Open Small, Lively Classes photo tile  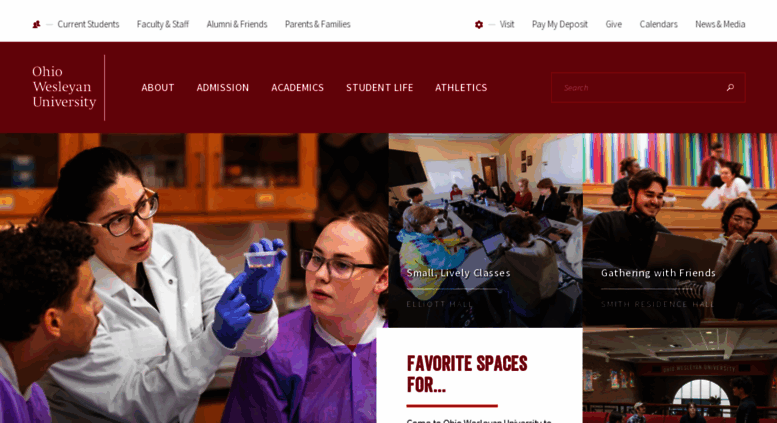pos(486,230)
